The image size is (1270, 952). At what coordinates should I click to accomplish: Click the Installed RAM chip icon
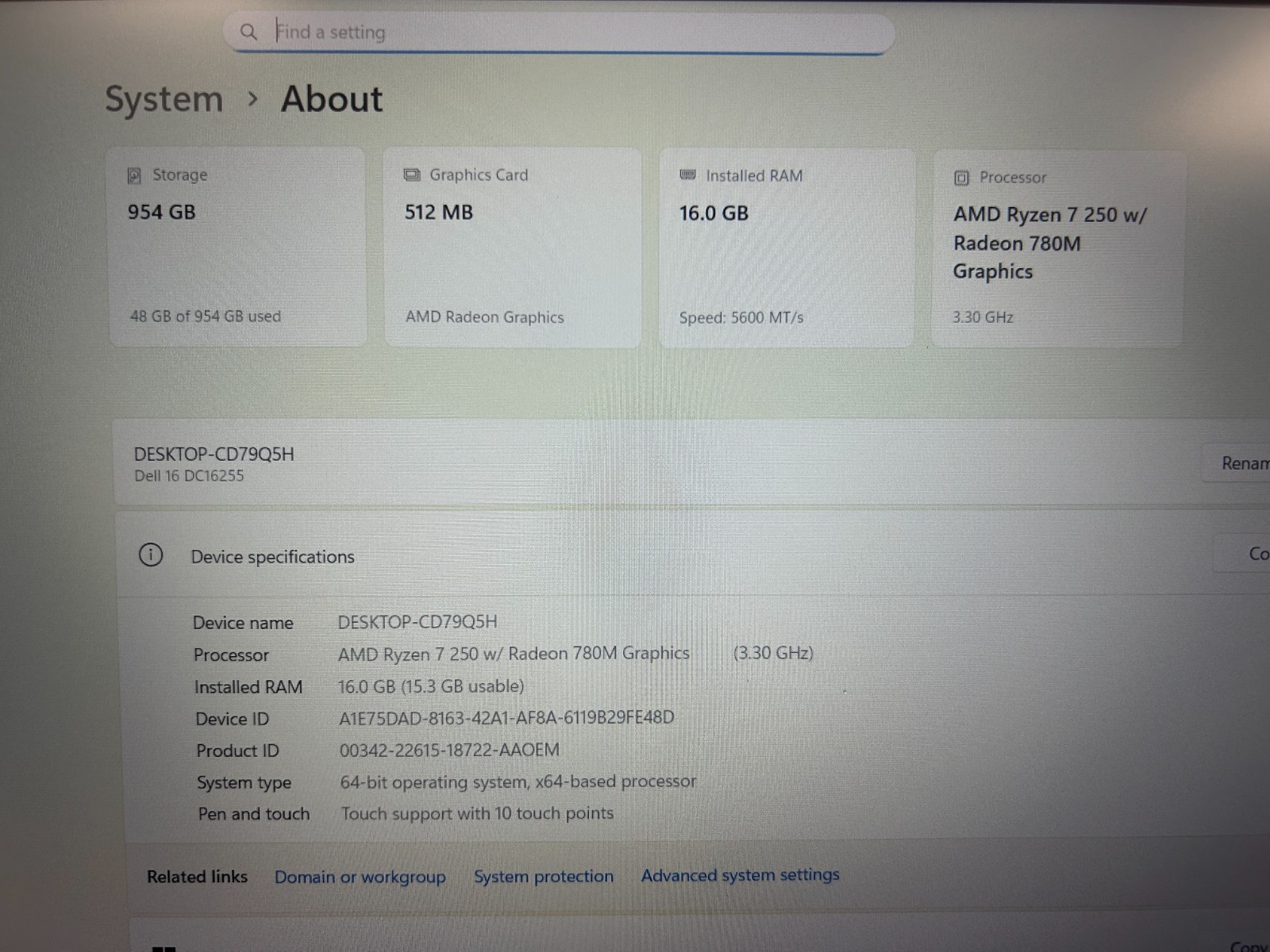(x=687, y=175)
